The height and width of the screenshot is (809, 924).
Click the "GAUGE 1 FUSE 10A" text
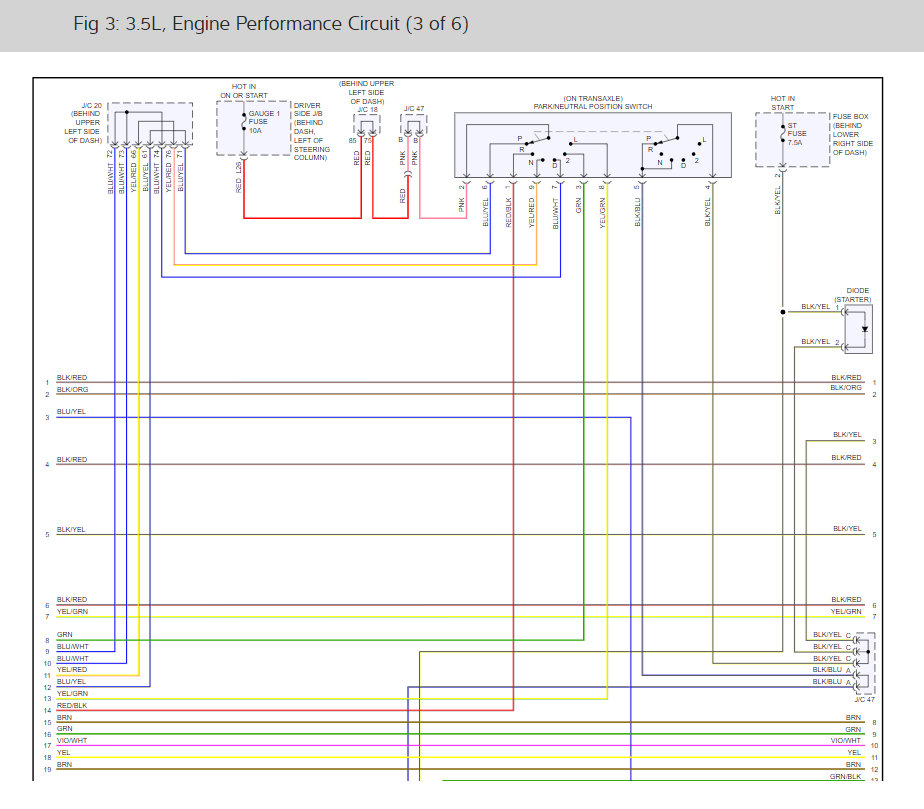coord(264,122)
